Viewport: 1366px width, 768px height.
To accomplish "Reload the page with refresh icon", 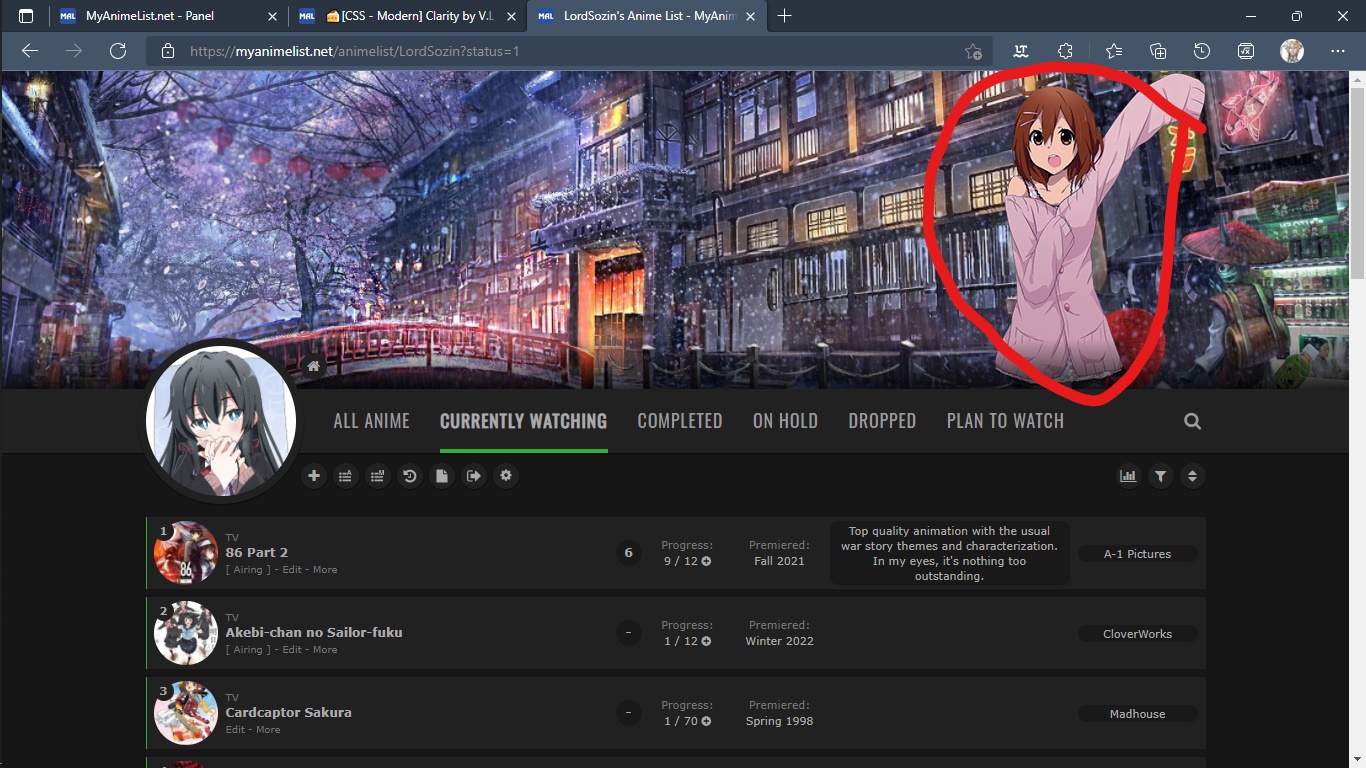I will [x=118, y=51].
